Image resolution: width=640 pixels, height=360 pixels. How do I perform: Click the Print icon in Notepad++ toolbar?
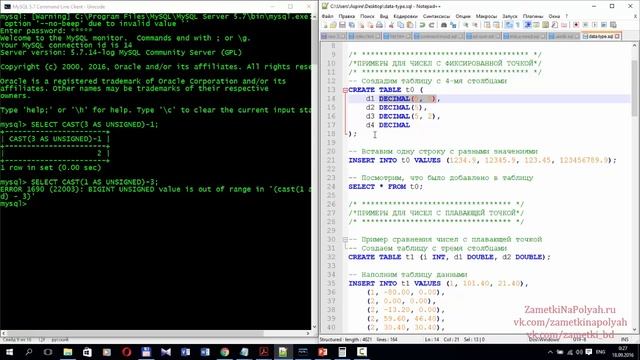coord(379,25)
